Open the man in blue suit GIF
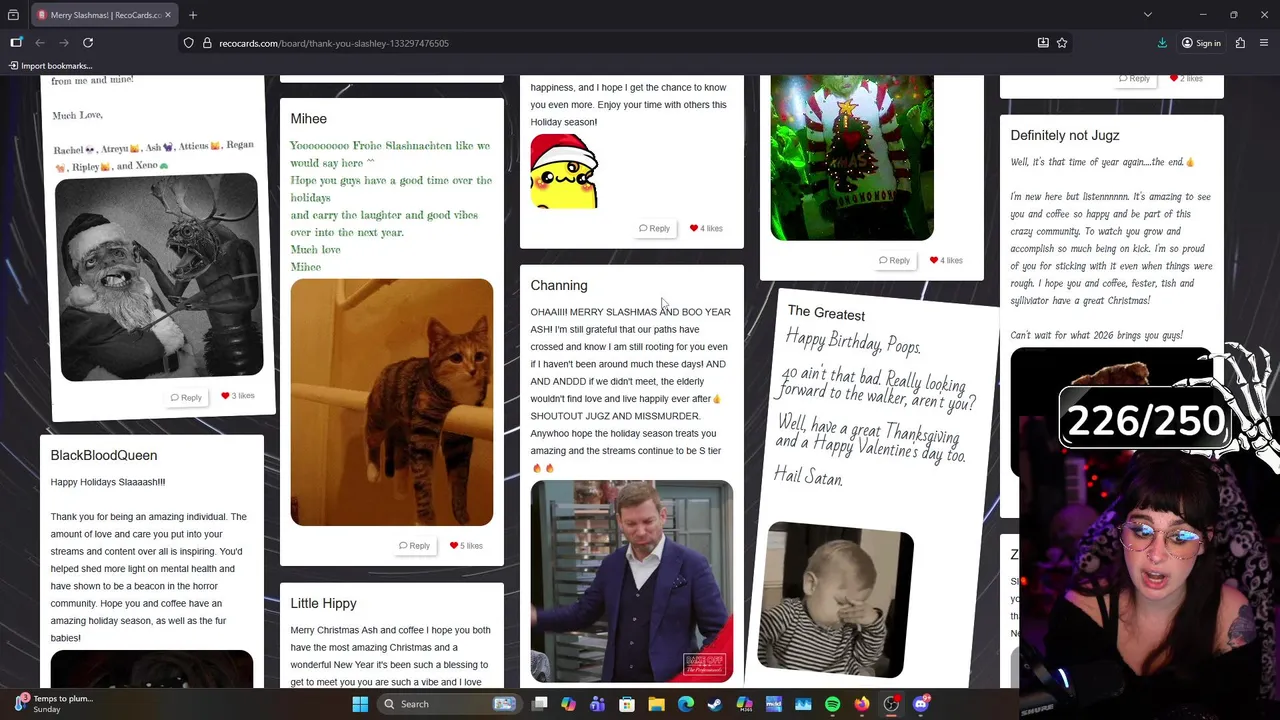Viewport: 1280px width, 720px height. (632, 580)
